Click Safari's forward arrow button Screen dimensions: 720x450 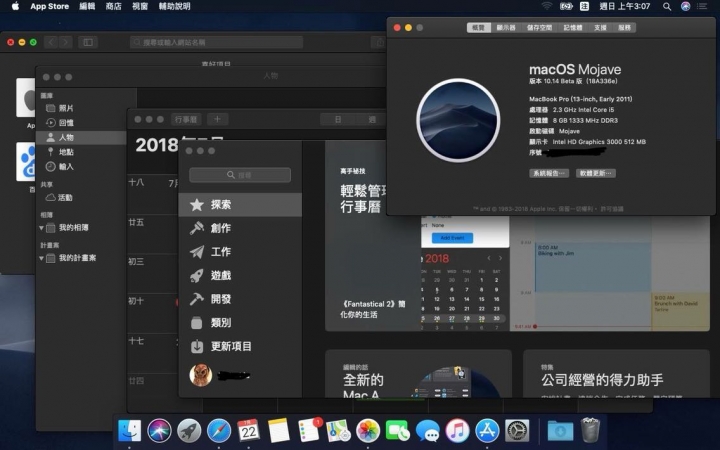tap(66, 42)
